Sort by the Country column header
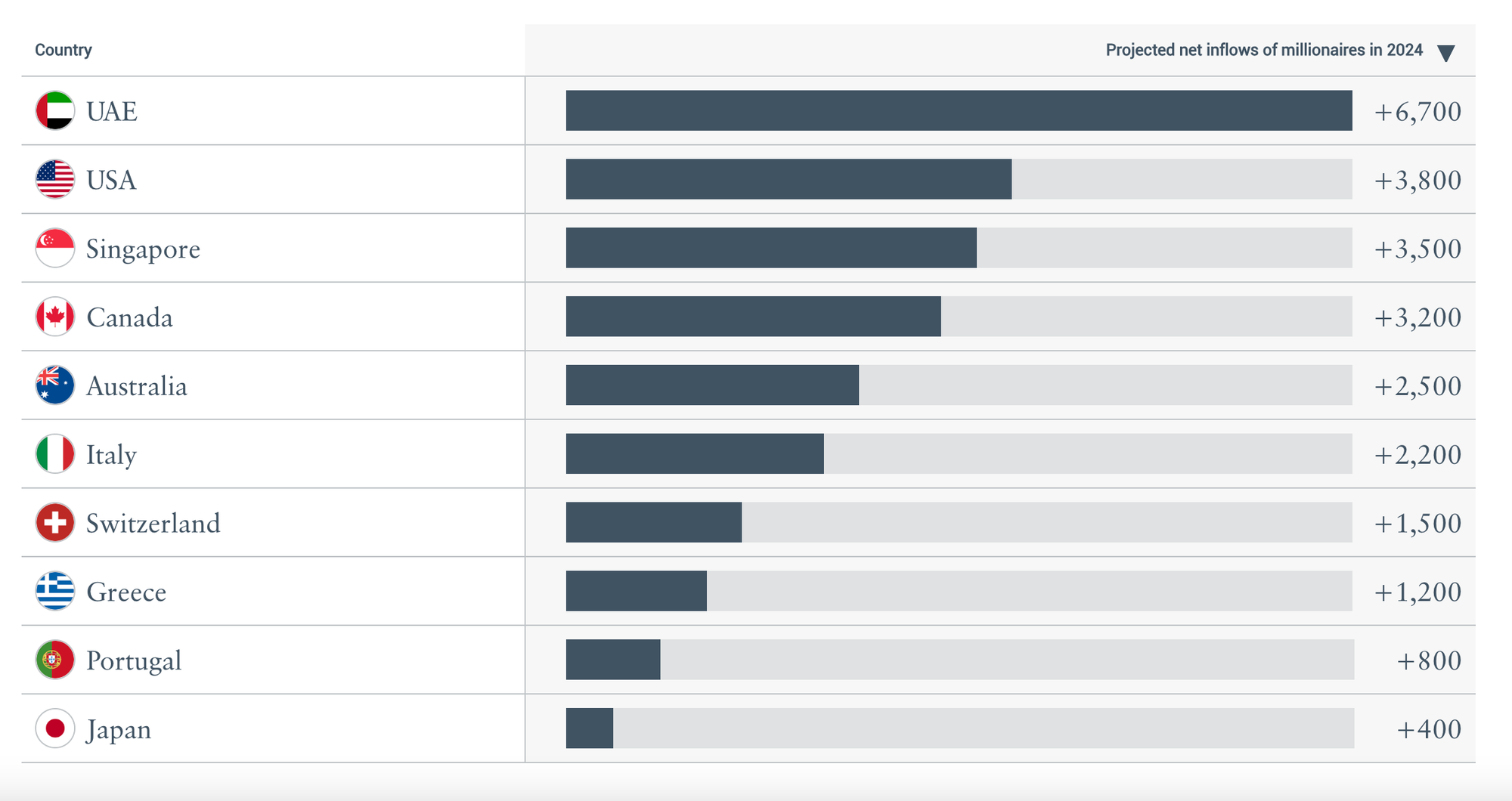1512x801 pixels. pos(64,50)
